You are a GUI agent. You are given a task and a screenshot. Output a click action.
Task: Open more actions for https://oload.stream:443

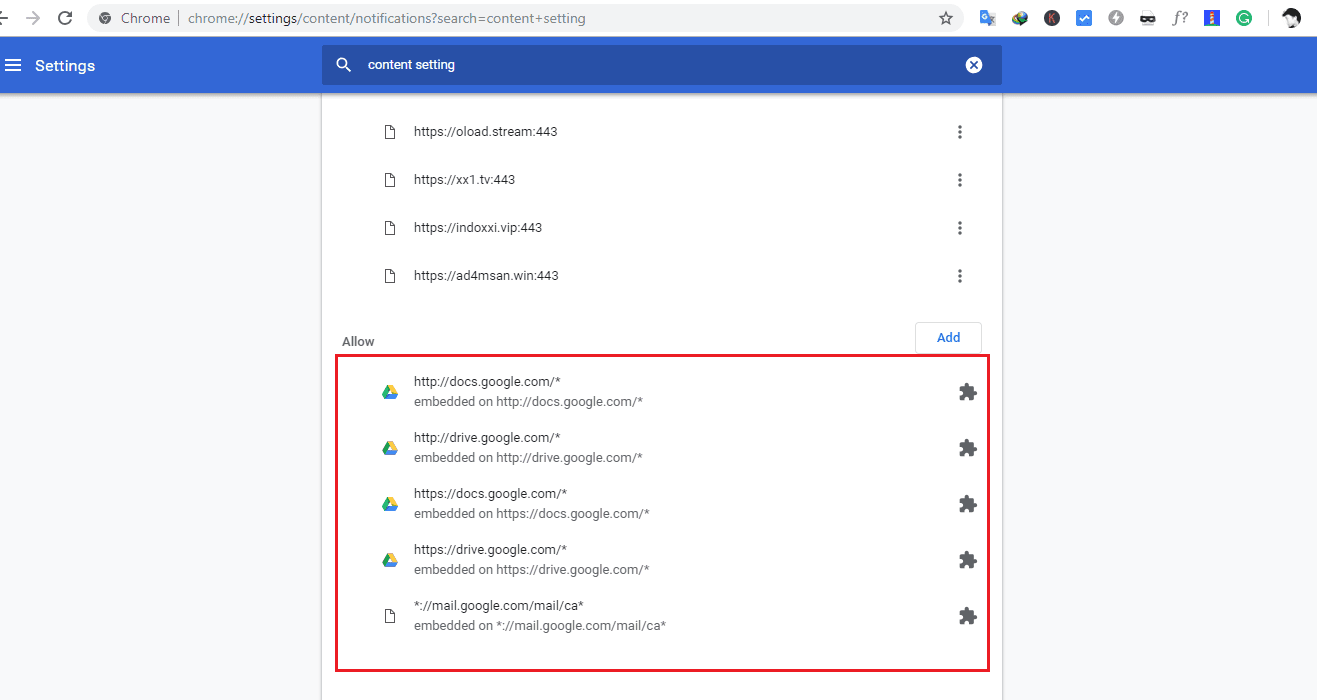tap(960, 132)
